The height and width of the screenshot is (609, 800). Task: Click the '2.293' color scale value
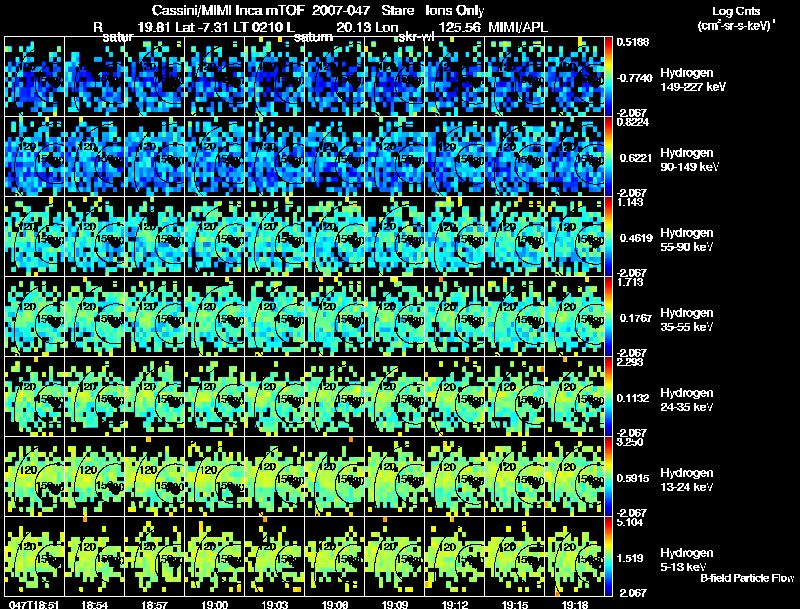630,362
